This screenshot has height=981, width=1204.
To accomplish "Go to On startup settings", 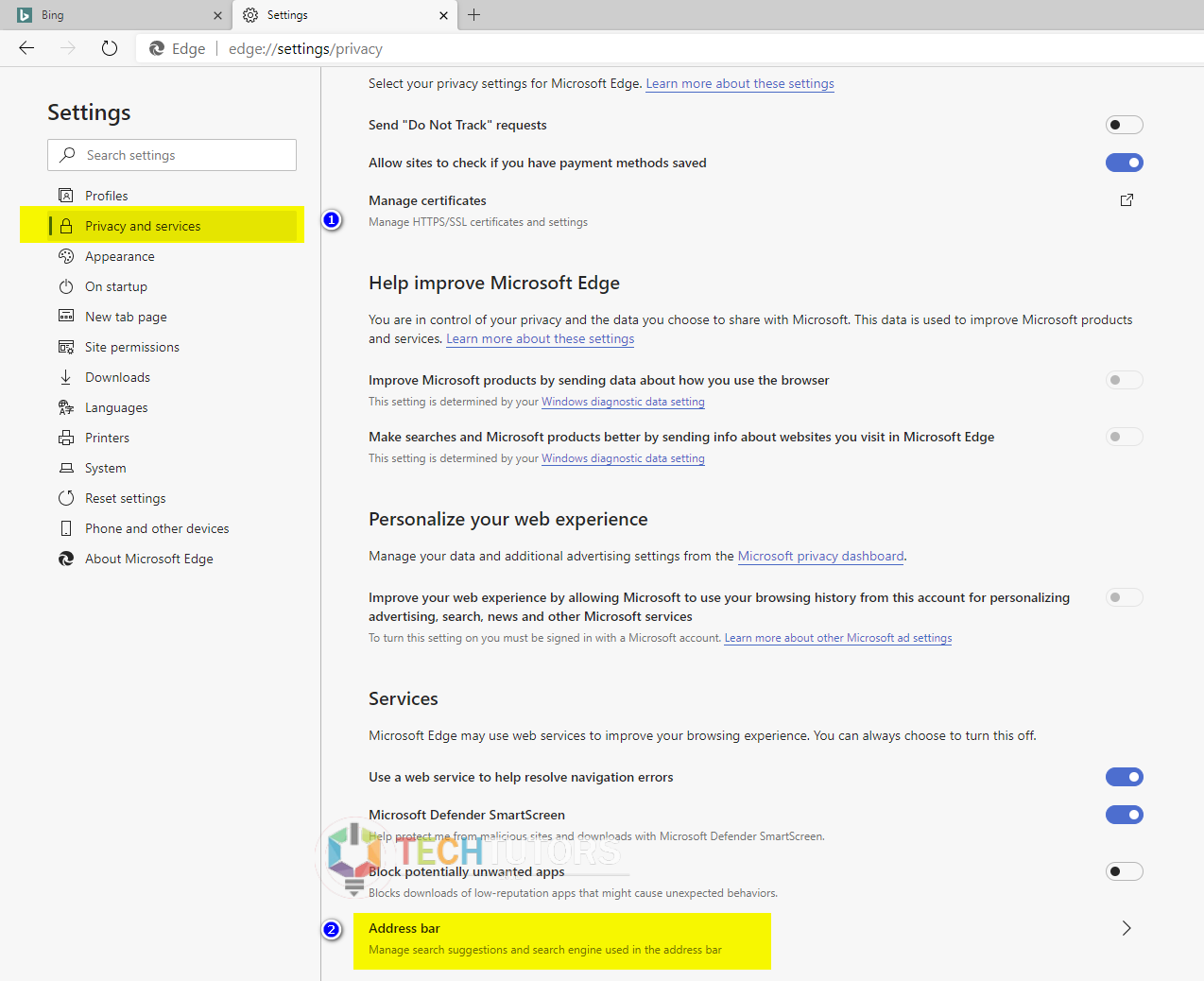I will [x=172, y=286].
